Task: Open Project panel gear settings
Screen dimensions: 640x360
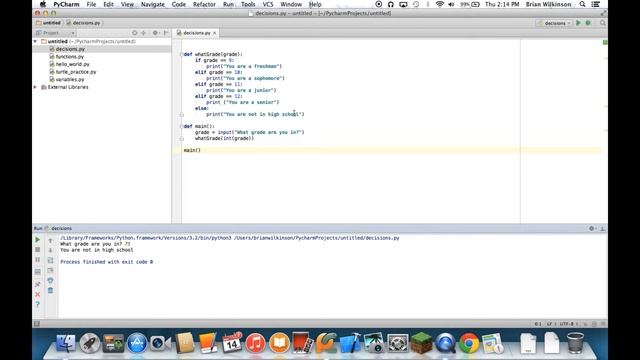Action: (x=155, y=33)
